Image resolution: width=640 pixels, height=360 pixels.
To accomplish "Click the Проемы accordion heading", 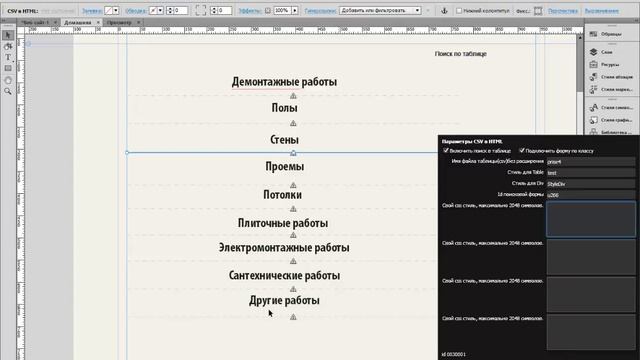I will click(x=284, y=167).
